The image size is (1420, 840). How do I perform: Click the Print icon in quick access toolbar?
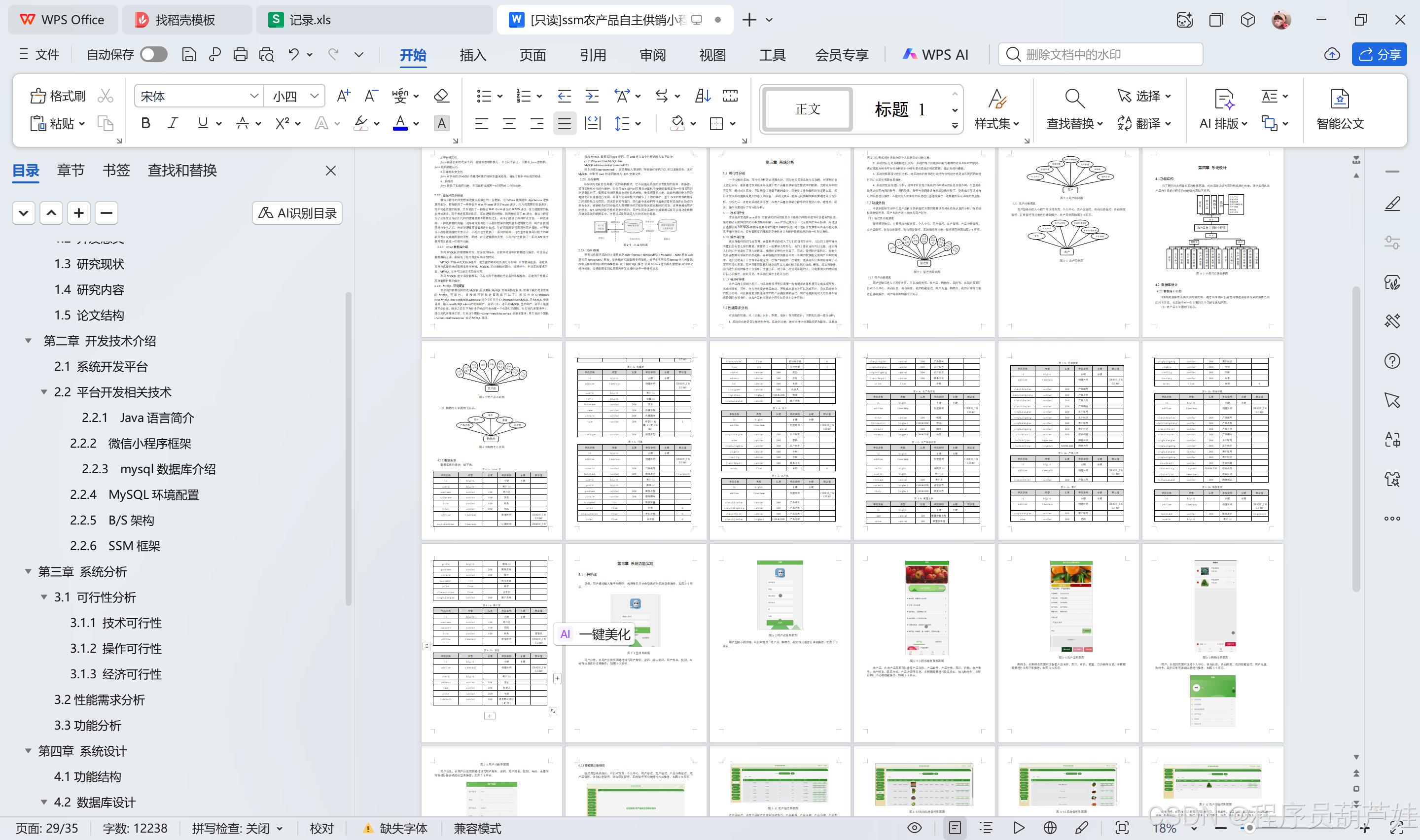[241, 54]
